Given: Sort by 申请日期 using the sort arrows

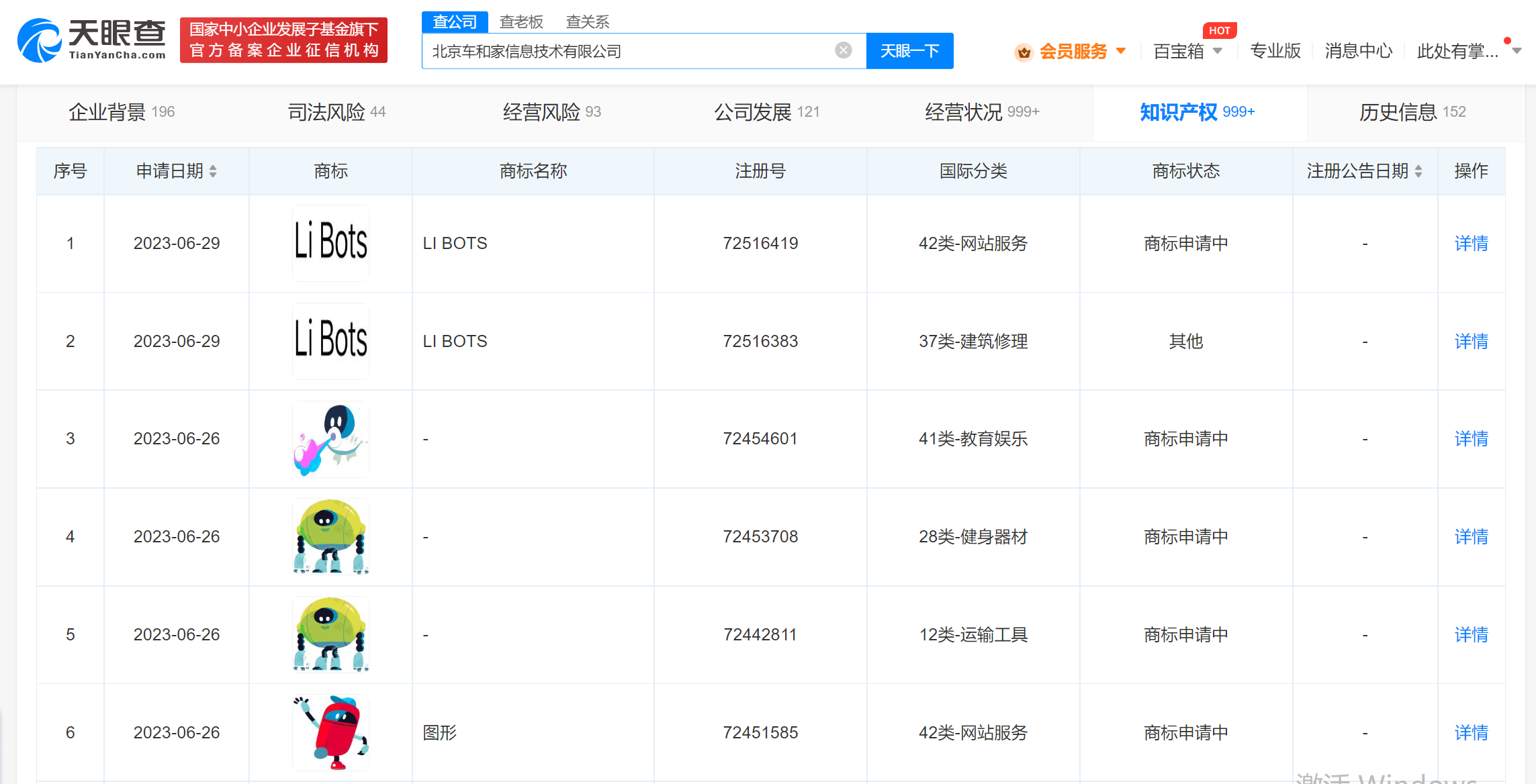Looking at the screenshot, I should click(213, 171).
